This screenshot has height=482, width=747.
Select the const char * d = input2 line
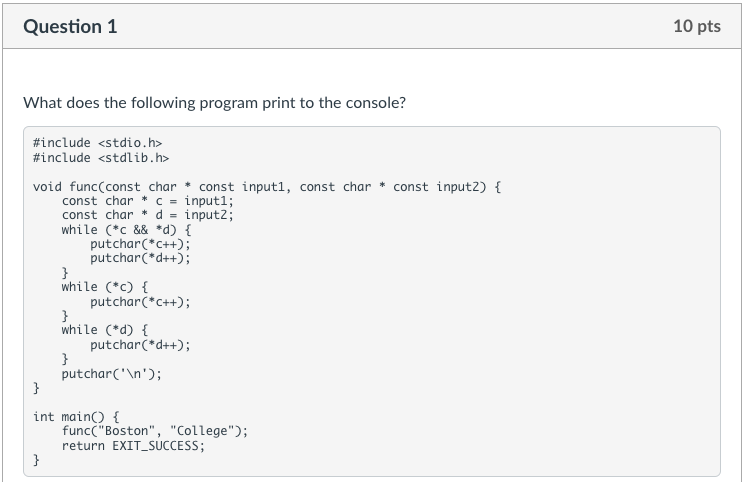click(x=146, y=215)
